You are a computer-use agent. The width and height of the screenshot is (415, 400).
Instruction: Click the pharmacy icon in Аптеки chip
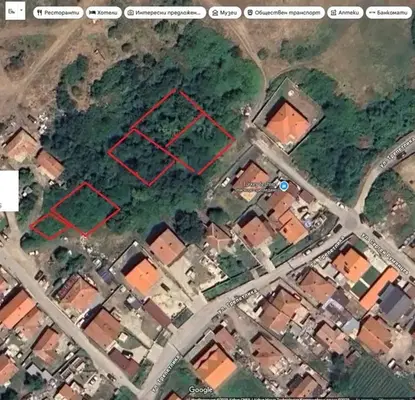[333, 13]
